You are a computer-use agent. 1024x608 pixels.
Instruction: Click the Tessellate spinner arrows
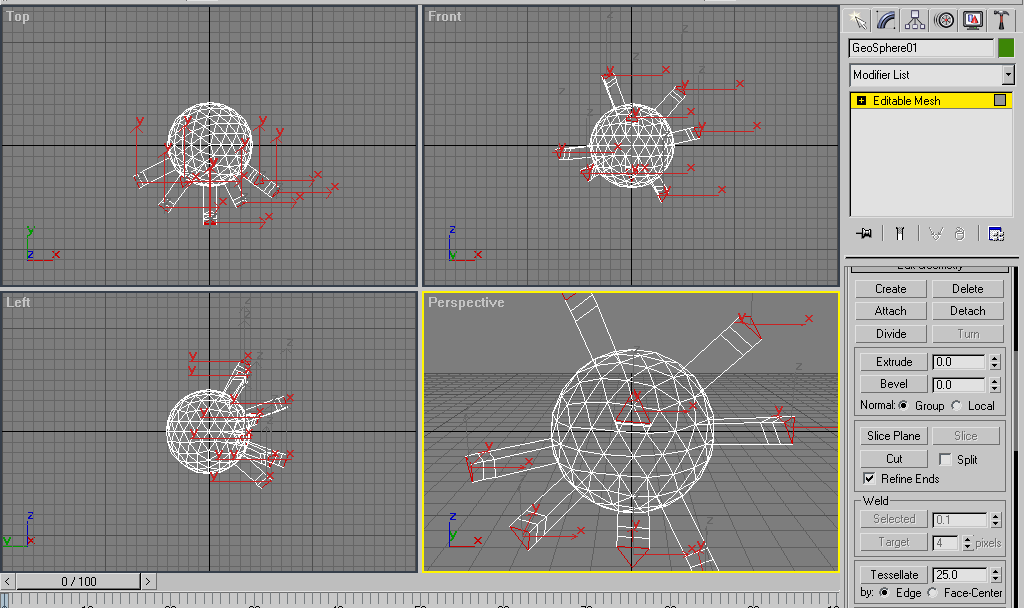pos(995,575)
